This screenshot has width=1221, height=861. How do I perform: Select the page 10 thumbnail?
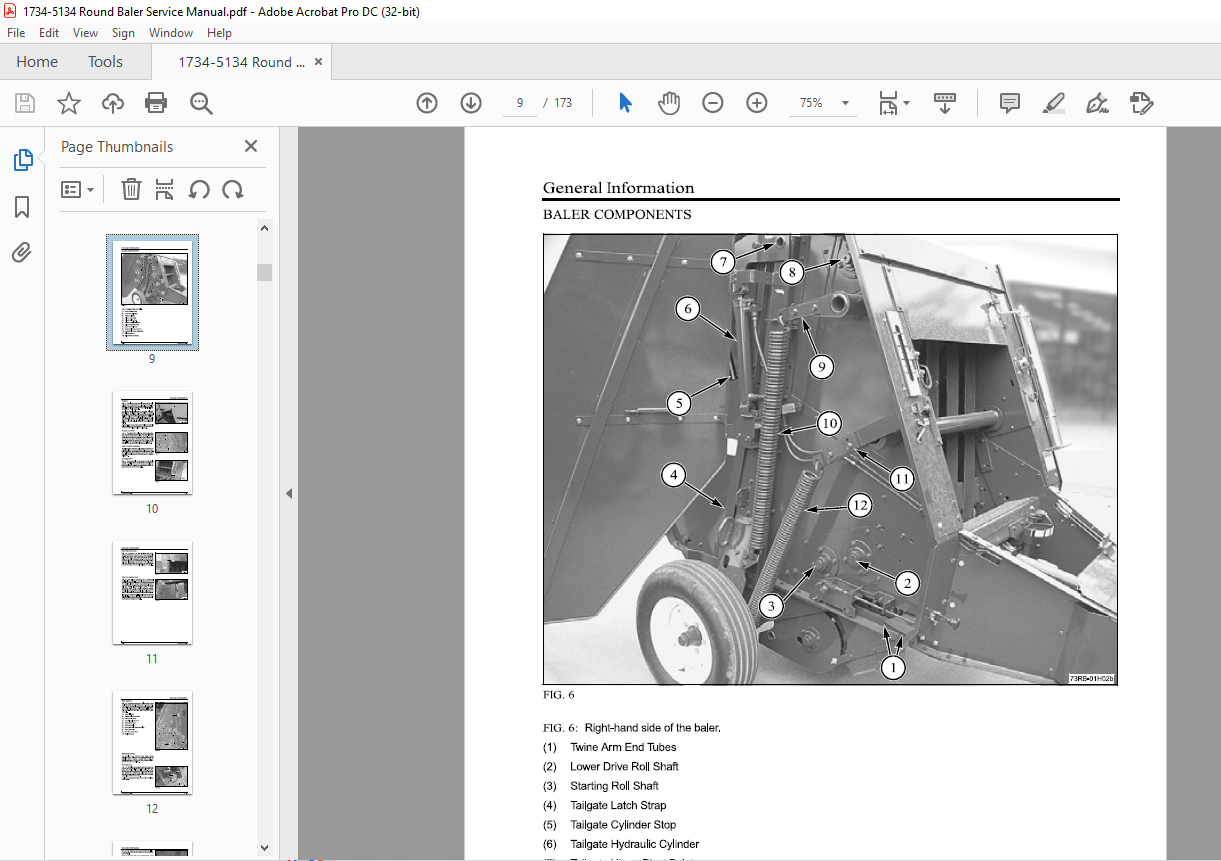tap(152, 443)
